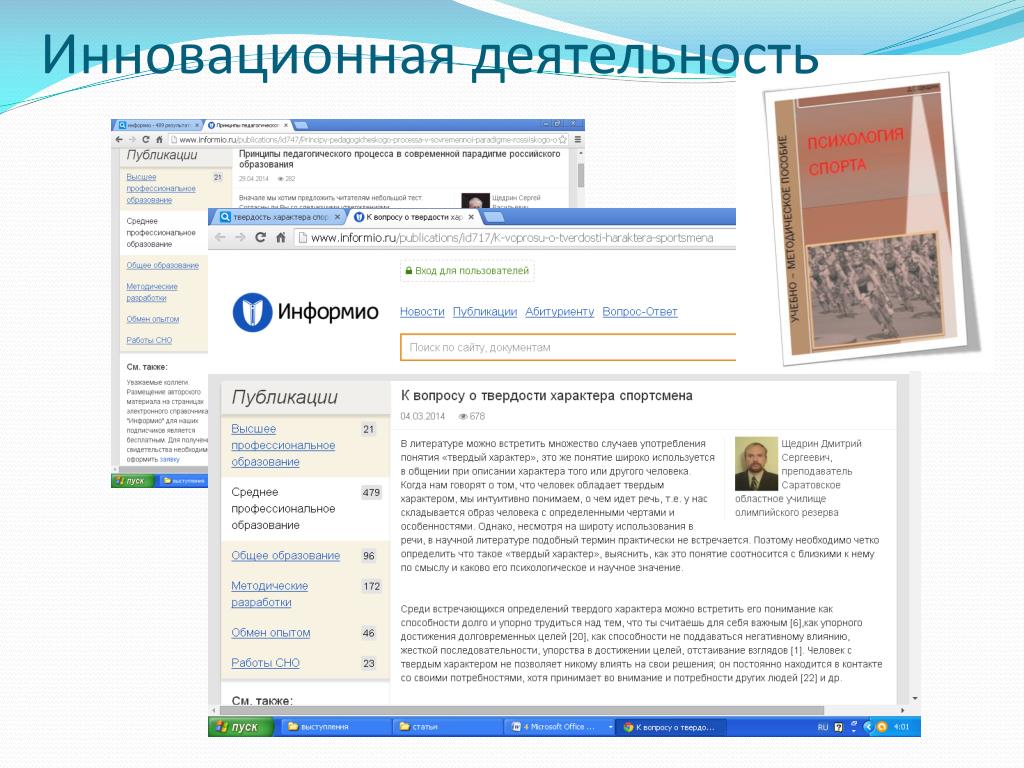Open 'Общее образование' in the front sidebar
Image resolution: width=1024 pixels, height=768 pixels.
[285, 555]
